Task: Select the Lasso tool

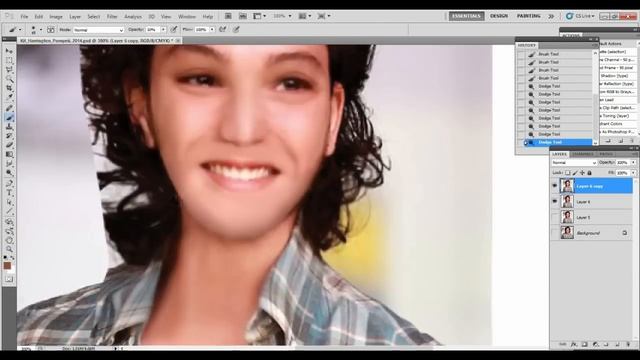Action: [9, 69]
